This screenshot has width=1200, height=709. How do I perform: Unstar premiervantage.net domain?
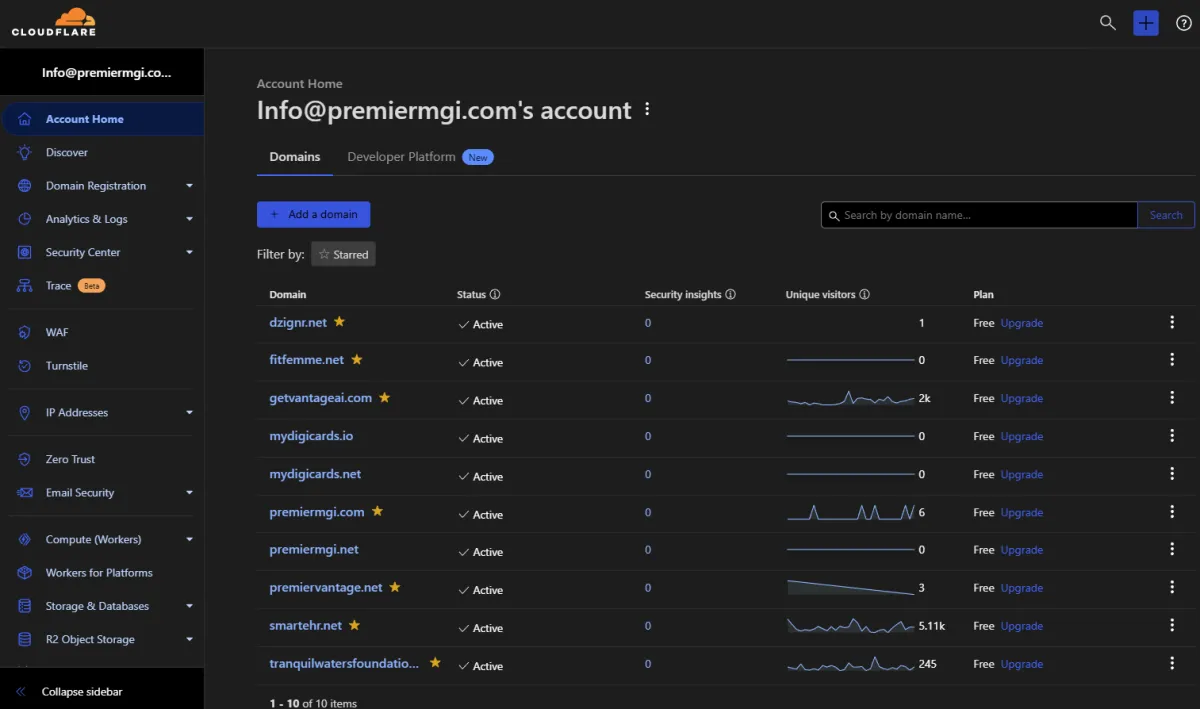(x=395, y=587)
